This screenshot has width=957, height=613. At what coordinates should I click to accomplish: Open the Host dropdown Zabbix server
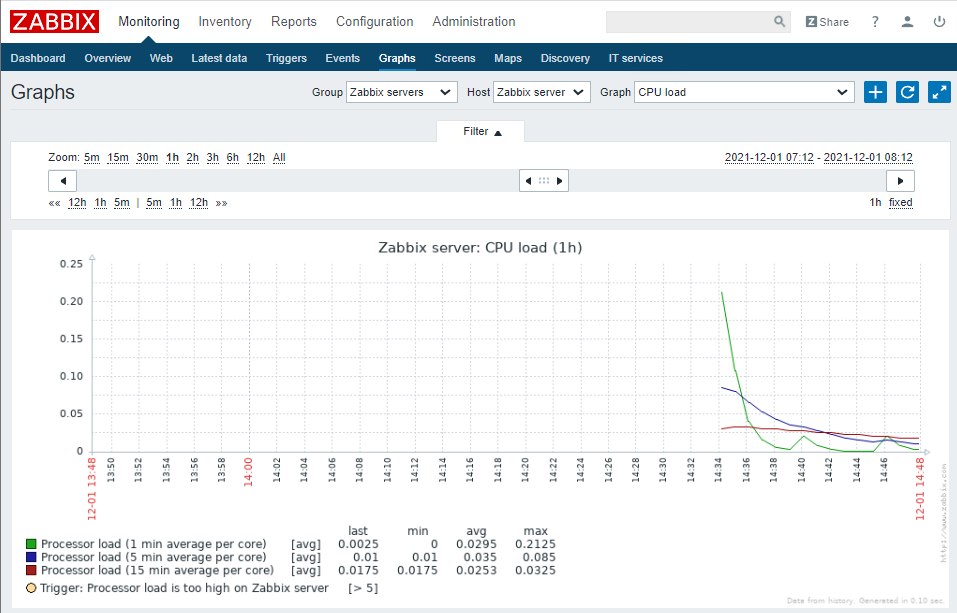click(x=541, y=92)
